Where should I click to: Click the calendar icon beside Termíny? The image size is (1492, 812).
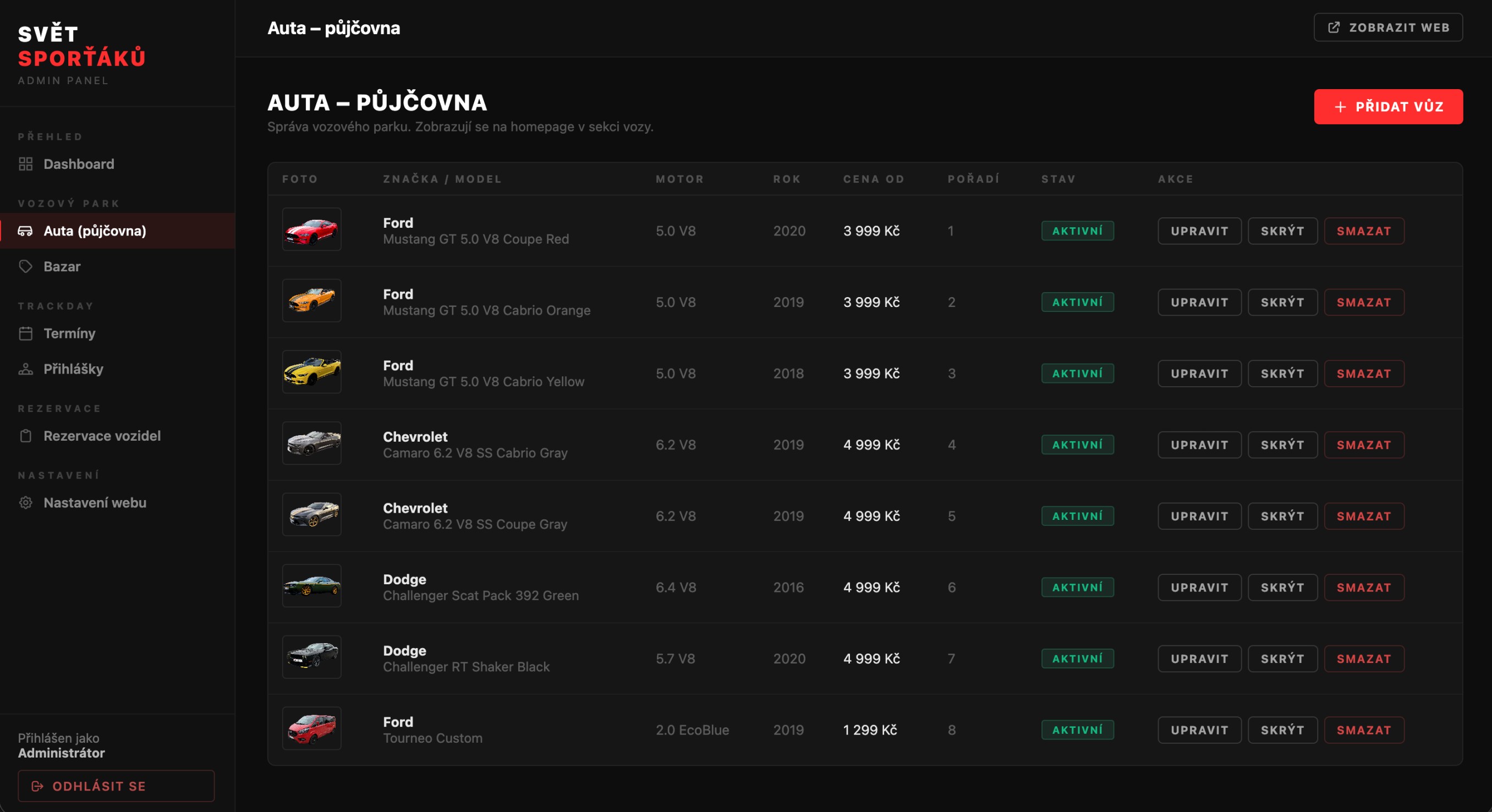point(25,333)
